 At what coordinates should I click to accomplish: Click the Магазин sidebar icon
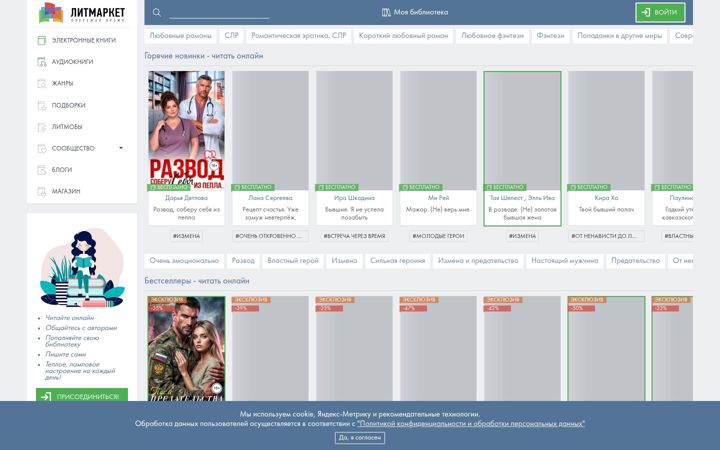41,191
